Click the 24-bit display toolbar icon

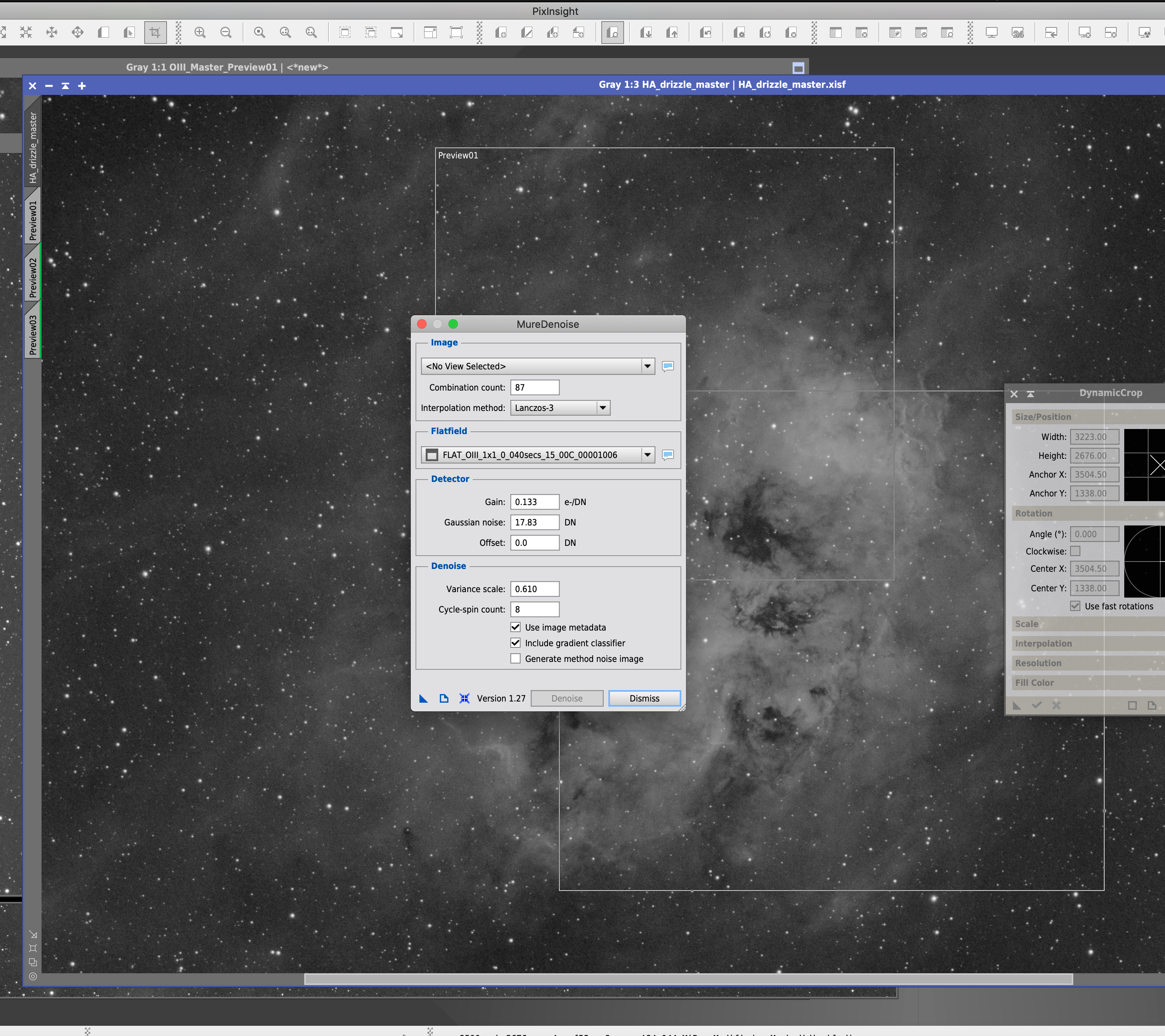1017,33
